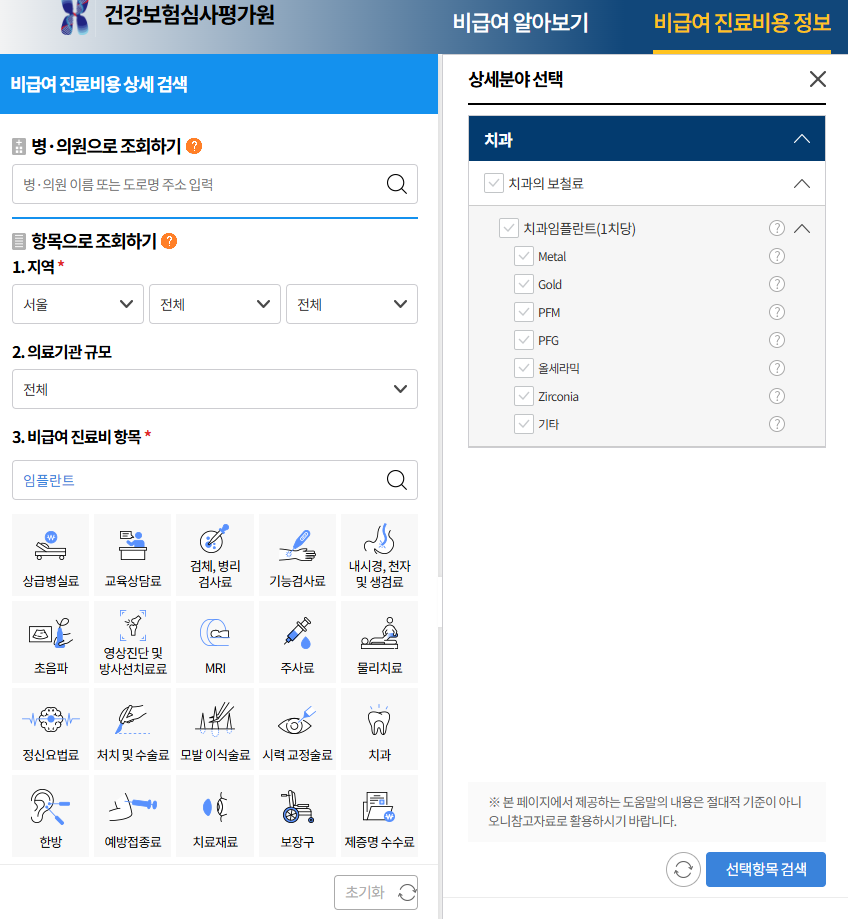Click the 선택항목 검색 button

coord(766,869)
